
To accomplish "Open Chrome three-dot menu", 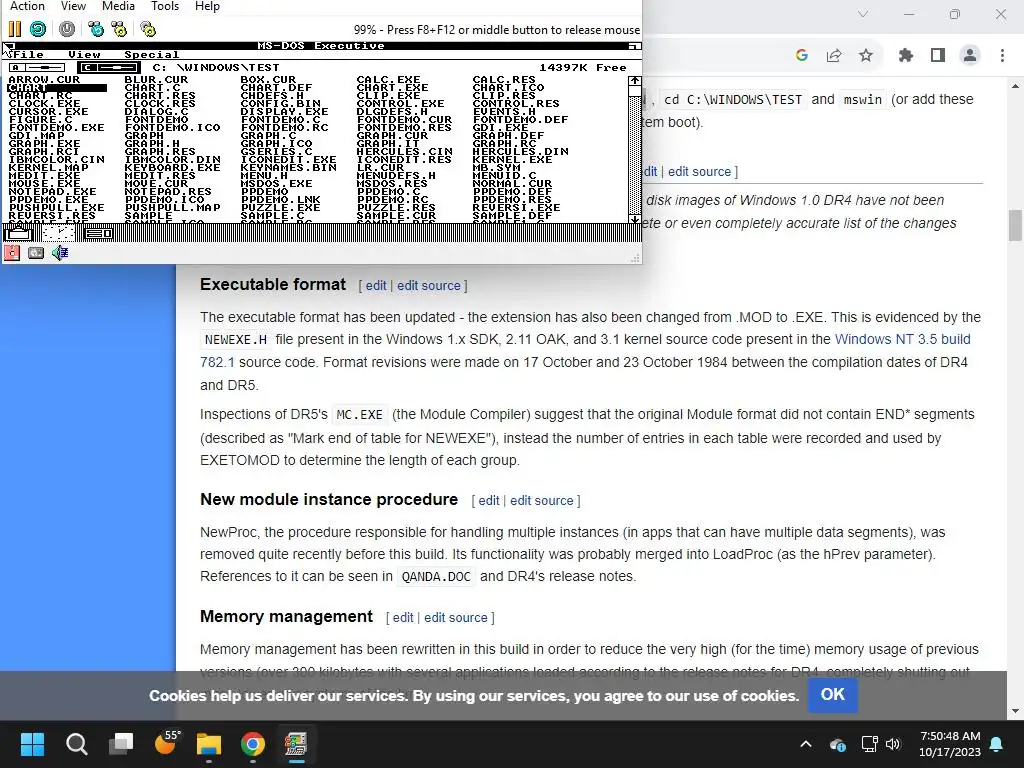I will [1002, 56].
